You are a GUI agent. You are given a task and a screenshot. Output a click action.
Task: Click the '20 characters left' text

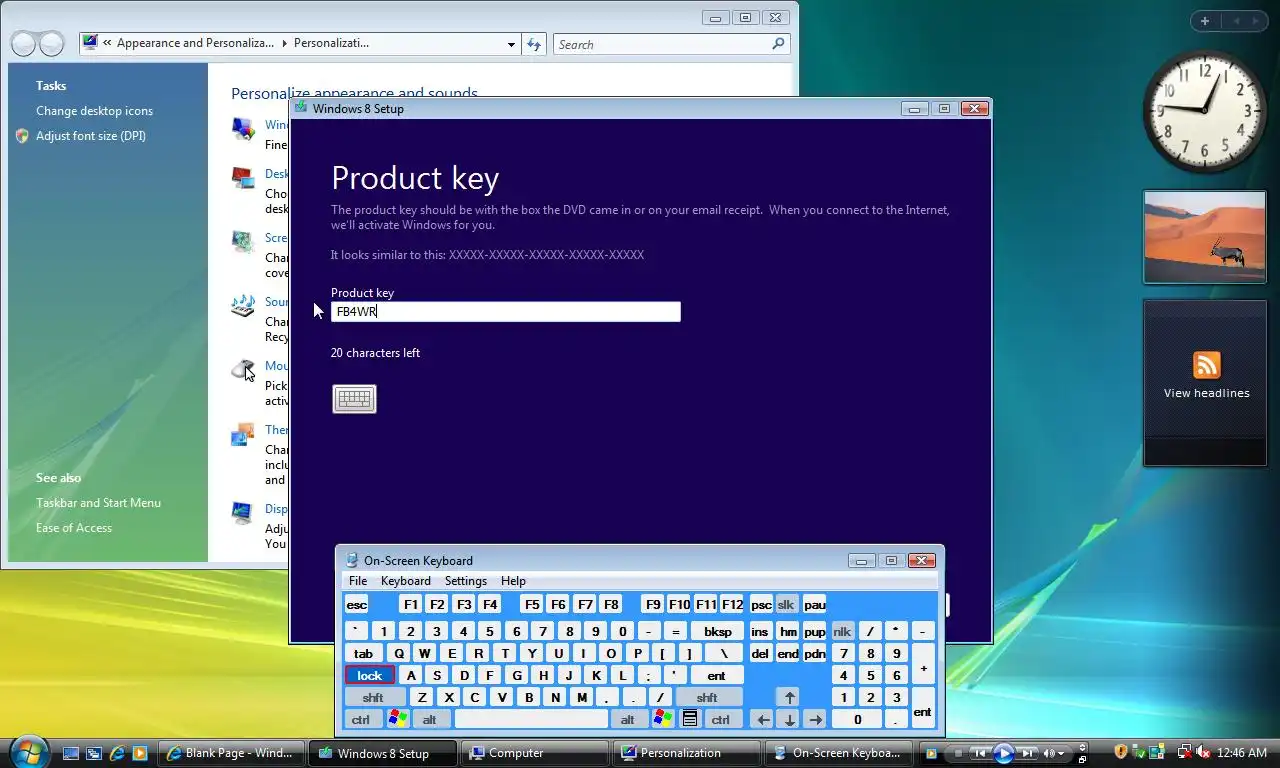point(375,353)
